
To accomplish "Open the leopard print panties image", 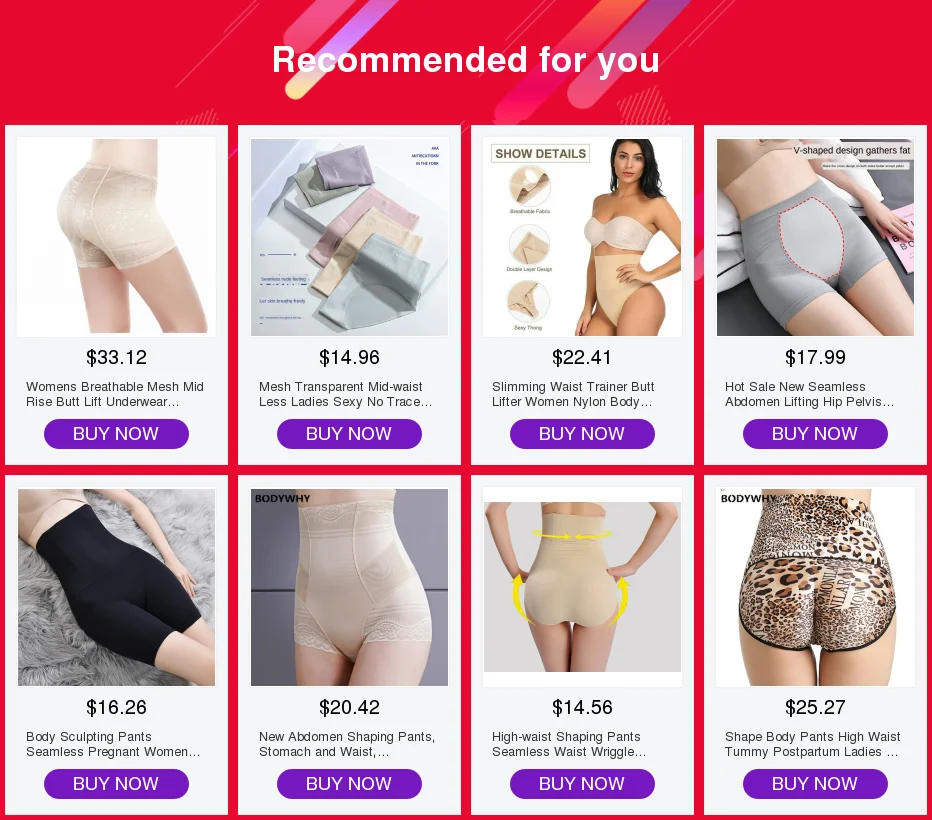I will pyautogui.click(x=816, y=587).
